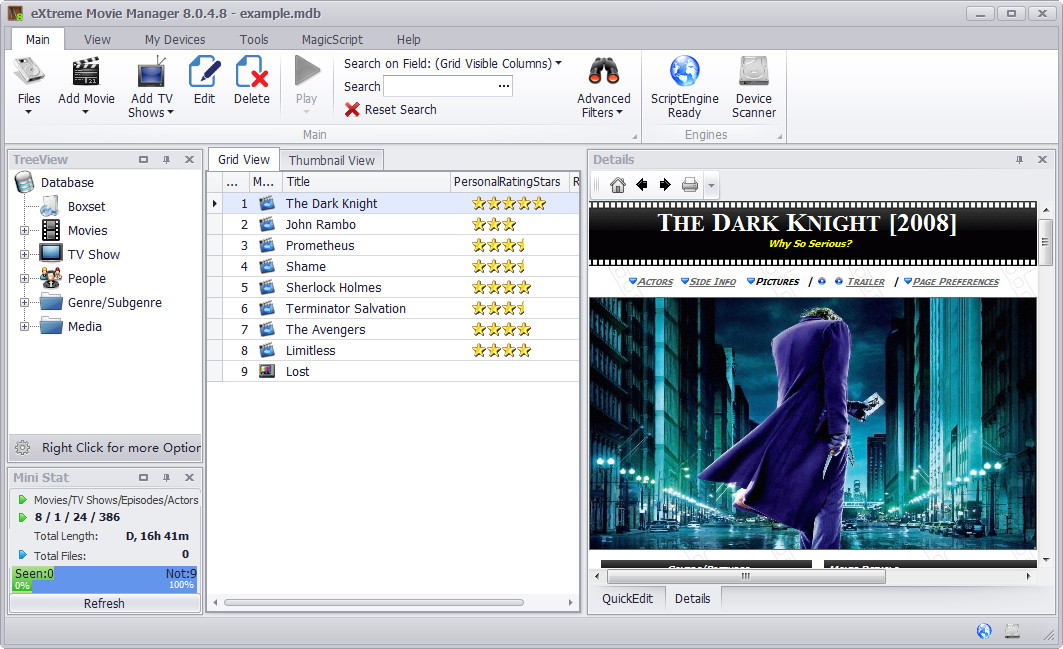Toggle pin on the Details panel
Image resolution: width=1063 pixels, height=649 pixels.
coord(1020,160)
